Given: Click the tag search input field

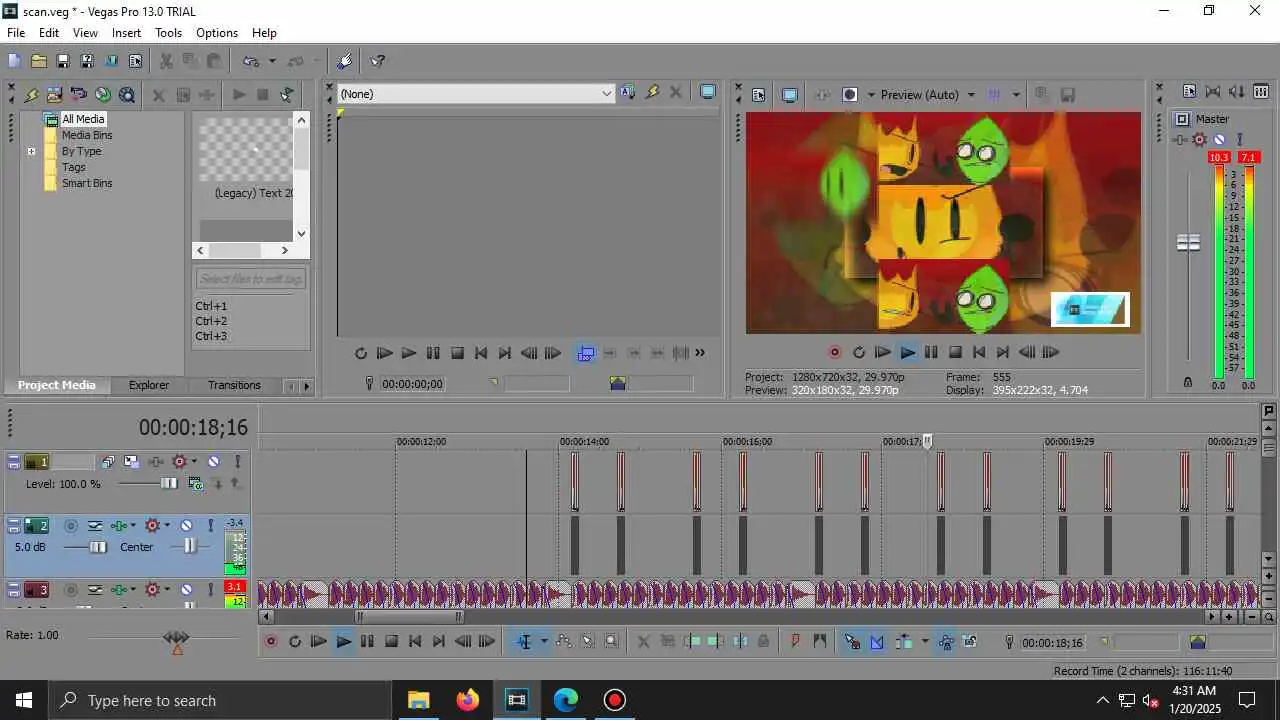Looking at the screenshot, I should pos(251,279).
